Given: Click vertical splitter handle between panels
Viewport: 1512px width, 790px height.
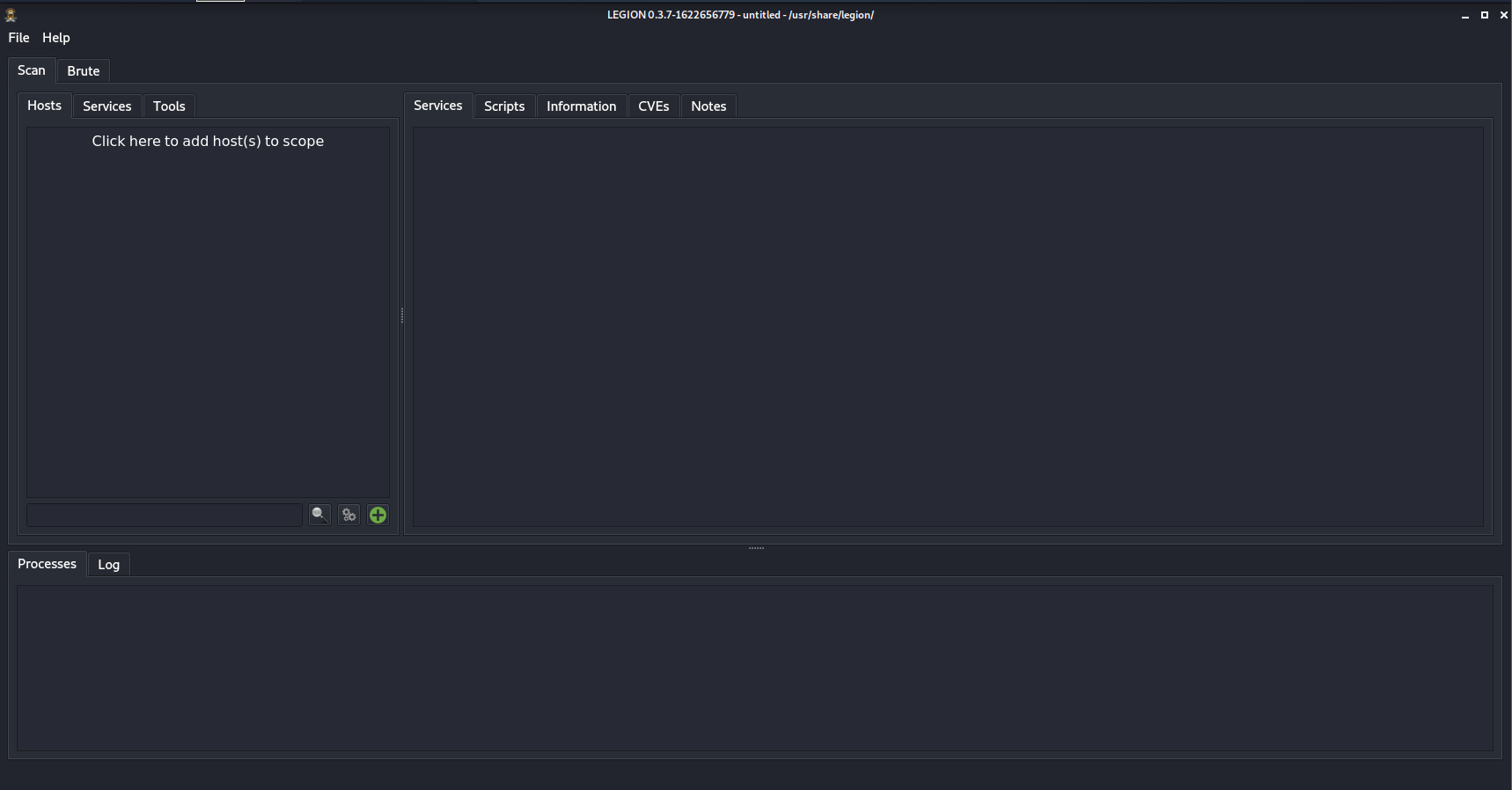Looking at the screenshot, I should tap(402, 314).
